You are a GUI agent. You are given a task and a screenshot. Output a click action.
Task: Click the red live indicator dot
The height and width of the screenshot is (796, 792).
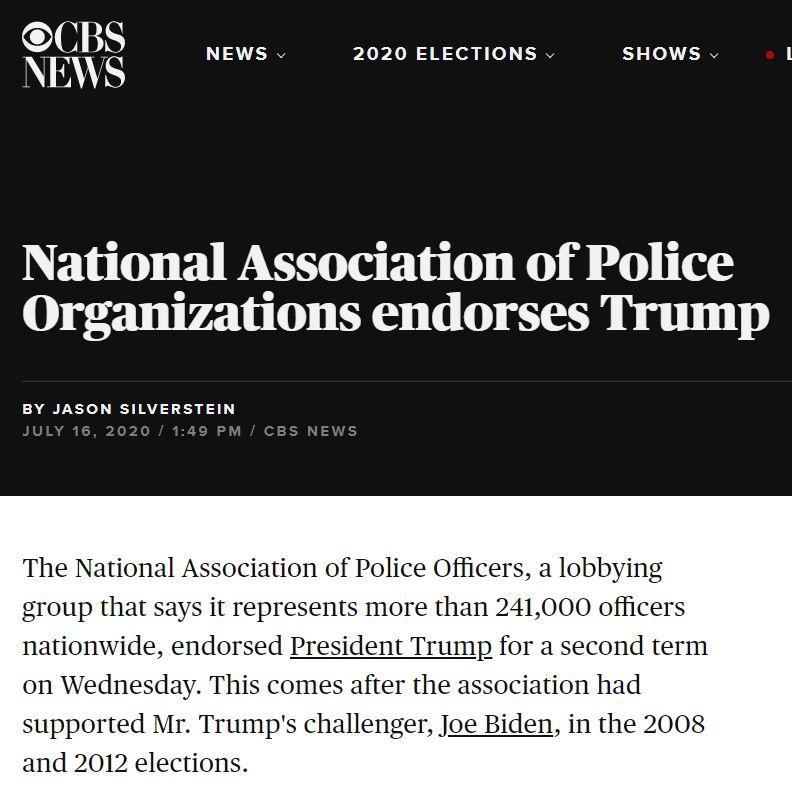pyautogui.click(x=770, y=55)
